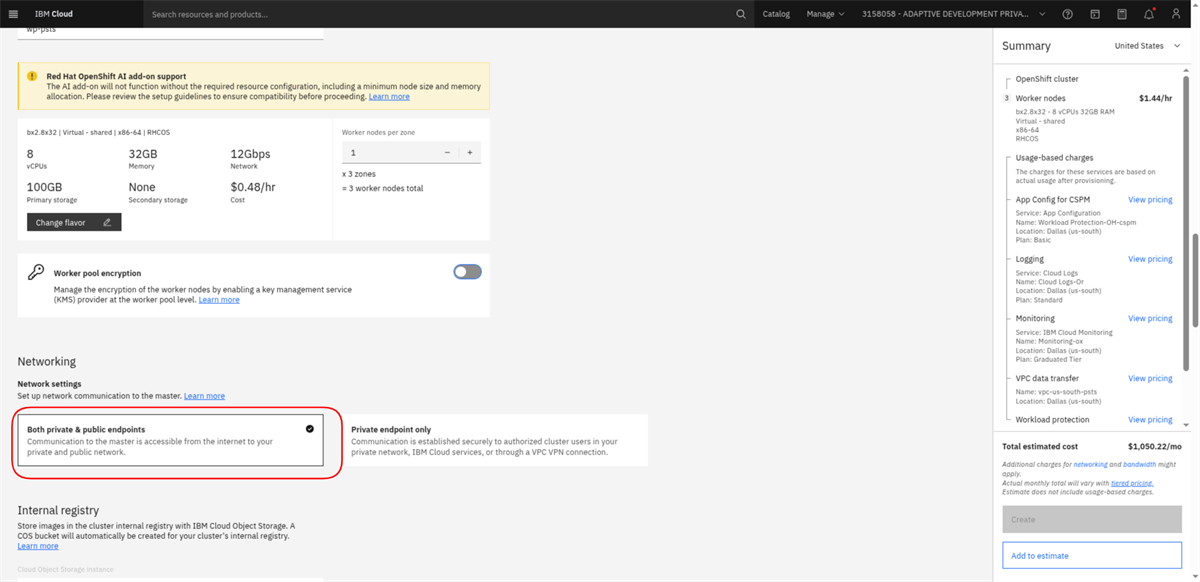Viewport: 1200px width, 582px height.
Task: Open the Catalog menu item
Action: pos(776,14)
